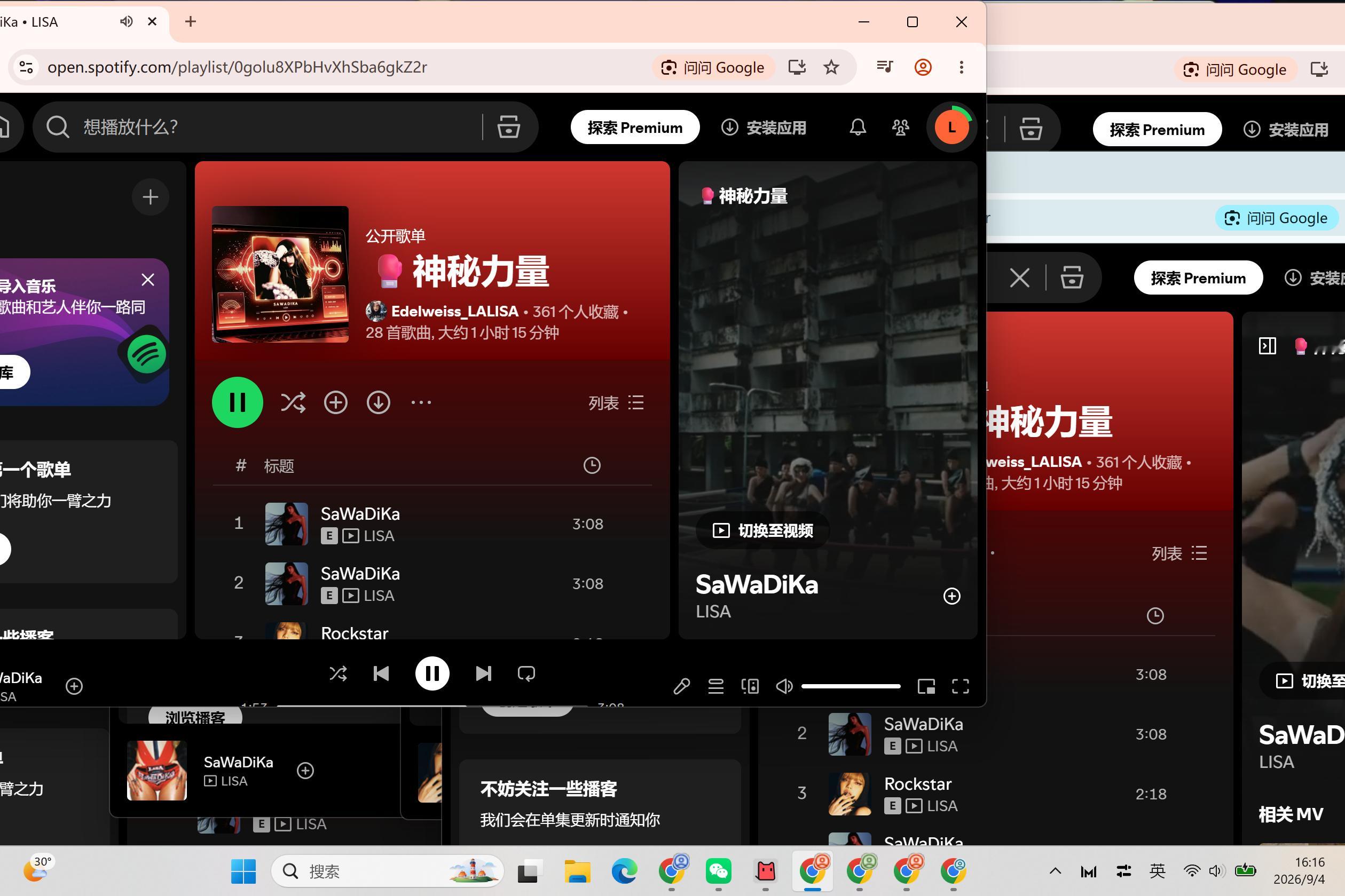The height and width of the screenshot is (896, 1345).
Task: Dismiss the 导入音乐 banner
Action: 148,280
